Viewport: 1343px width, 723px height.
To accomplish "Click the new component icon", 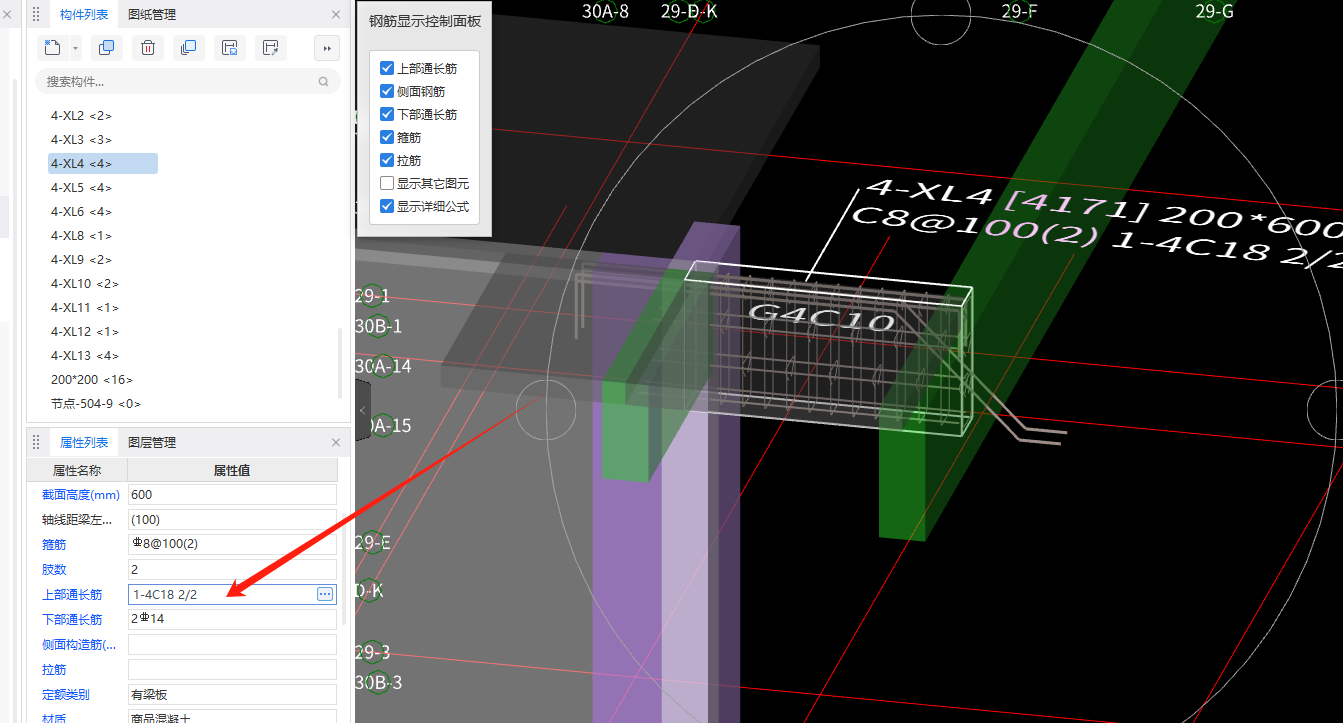I will pos(53,48).
